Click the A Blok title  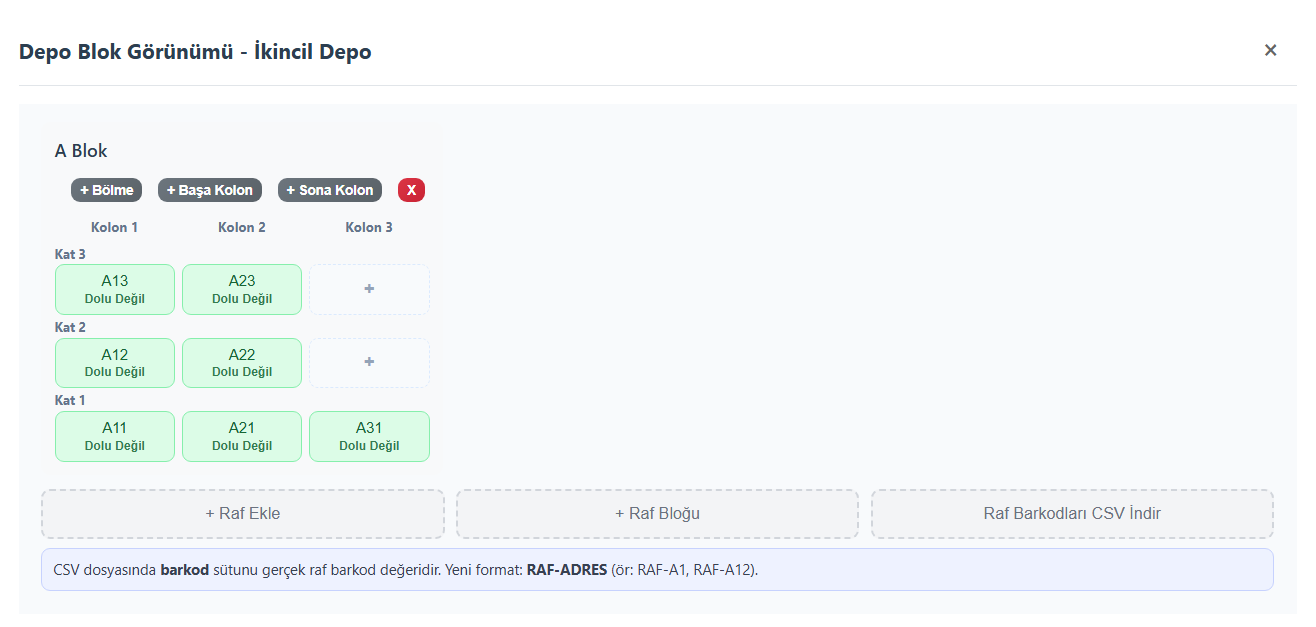[81, 151]
